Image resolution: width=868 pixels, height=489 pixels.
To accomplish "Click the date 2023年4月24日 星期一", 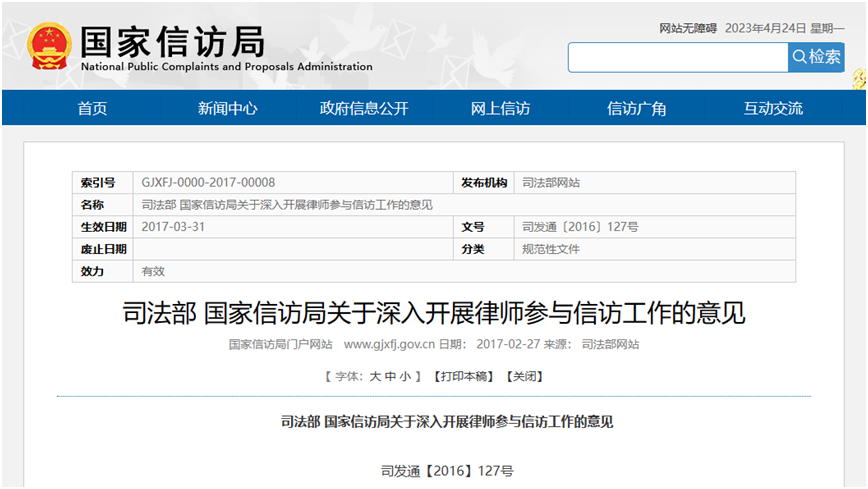I will pyautogui.click(x=784, y=28).
